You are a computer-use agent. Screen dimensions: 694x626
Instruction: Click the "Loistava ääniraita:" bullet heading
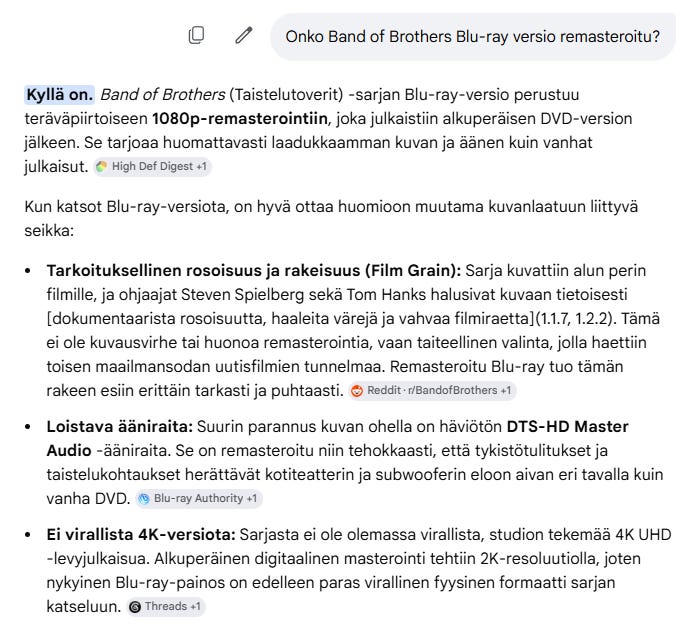[x=120, y=427]
